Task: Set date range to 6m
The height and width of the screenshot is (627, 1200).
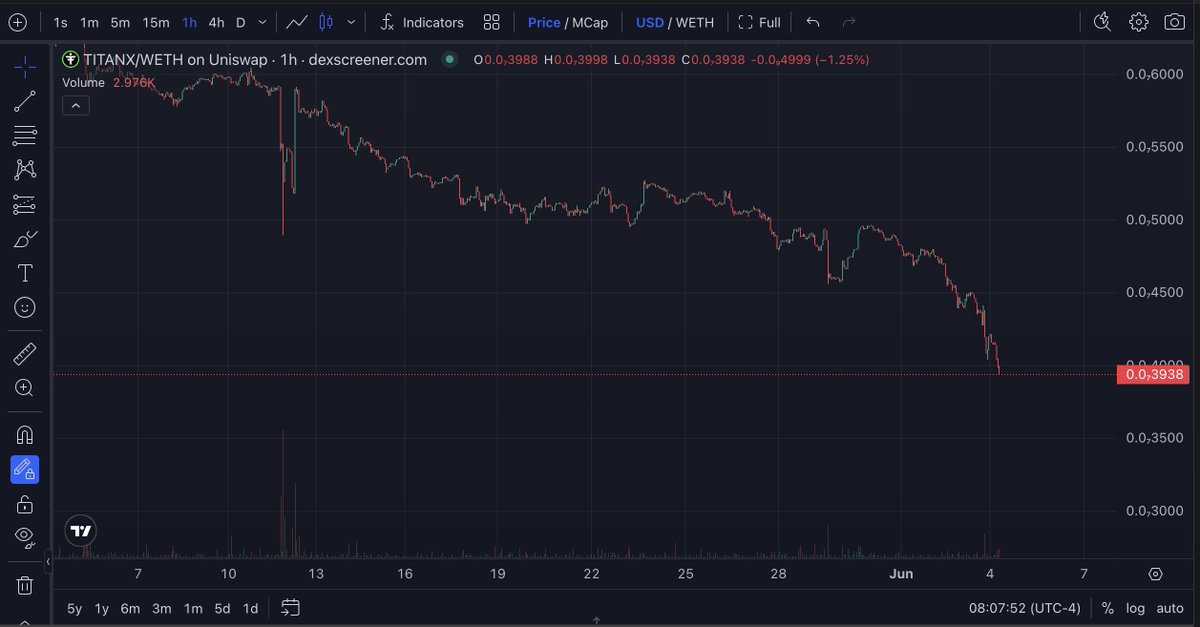Action: 130,608
